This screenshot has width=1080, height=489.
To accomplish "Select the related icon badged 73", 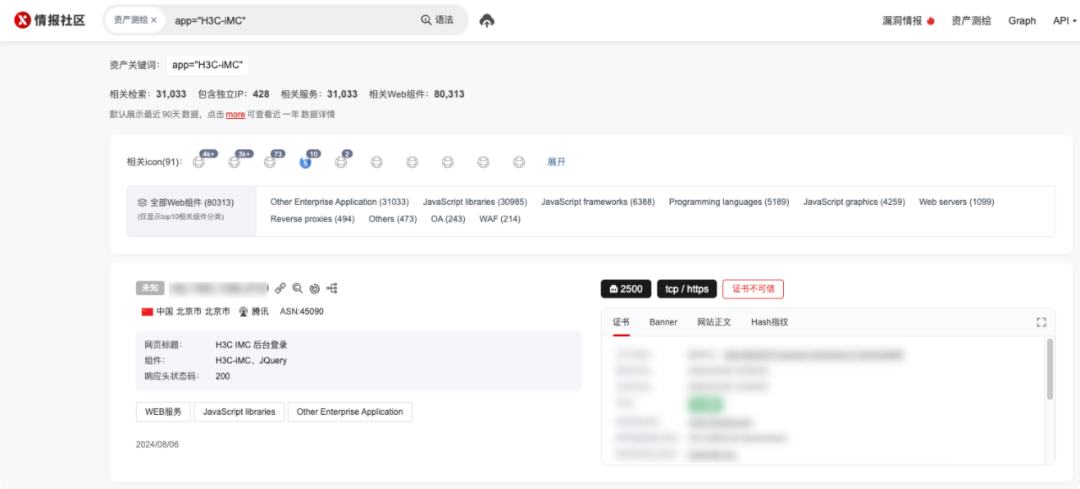I will (270, 162).
